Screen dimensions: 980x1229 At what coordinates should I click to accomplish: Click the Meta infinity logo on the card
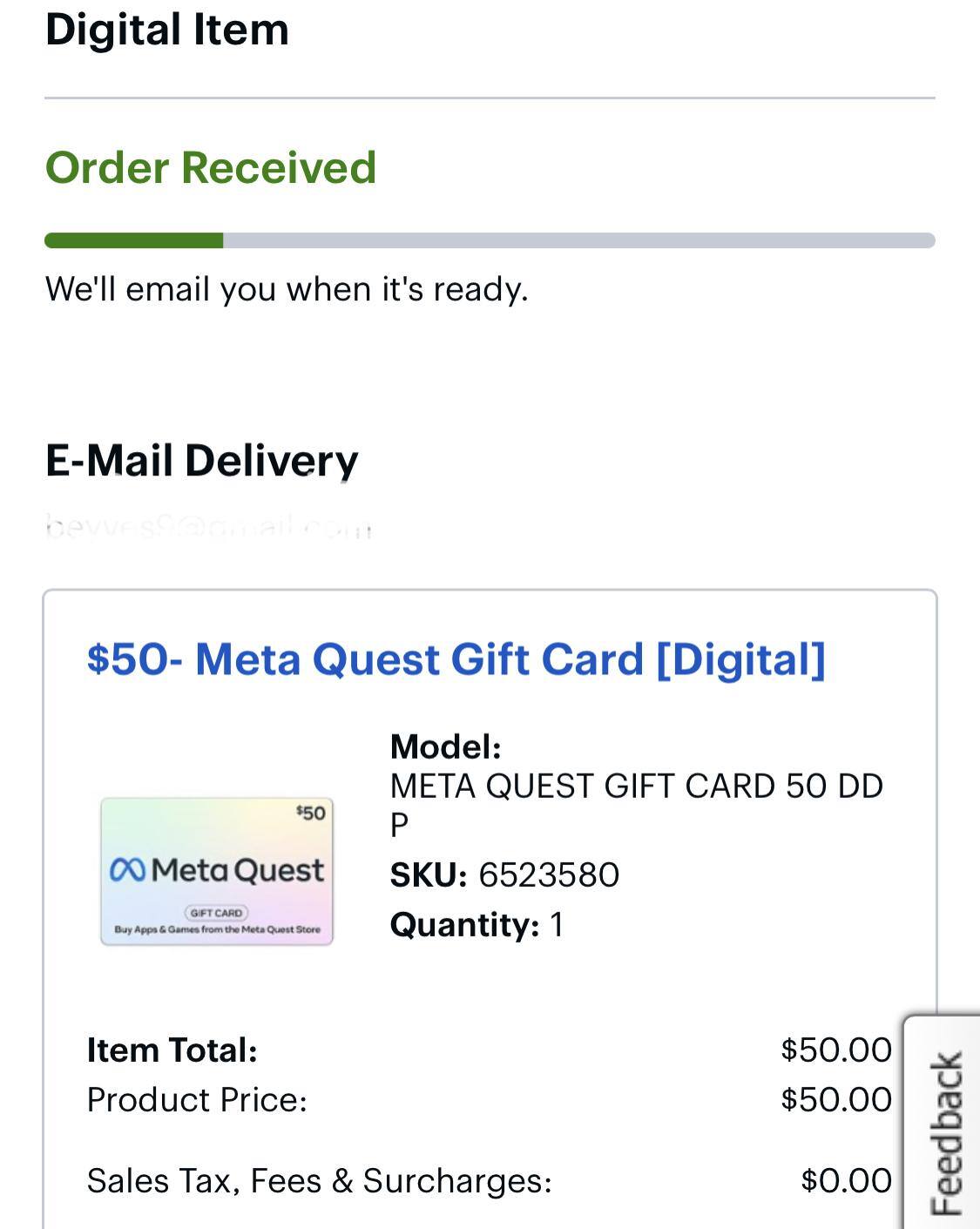129,869
